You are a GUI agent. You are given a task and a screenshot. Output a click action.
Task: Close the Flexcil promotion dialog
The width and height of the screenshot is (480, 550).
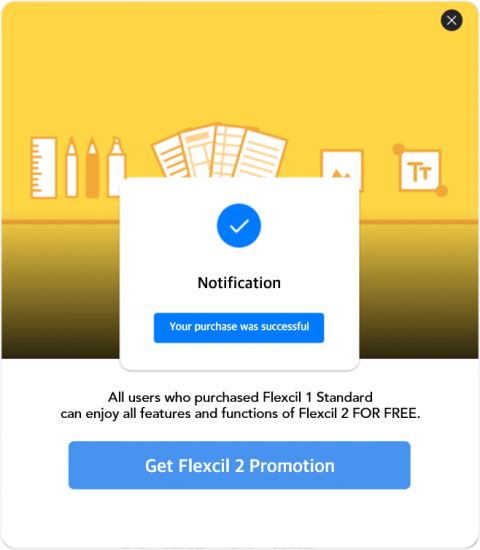451,20
